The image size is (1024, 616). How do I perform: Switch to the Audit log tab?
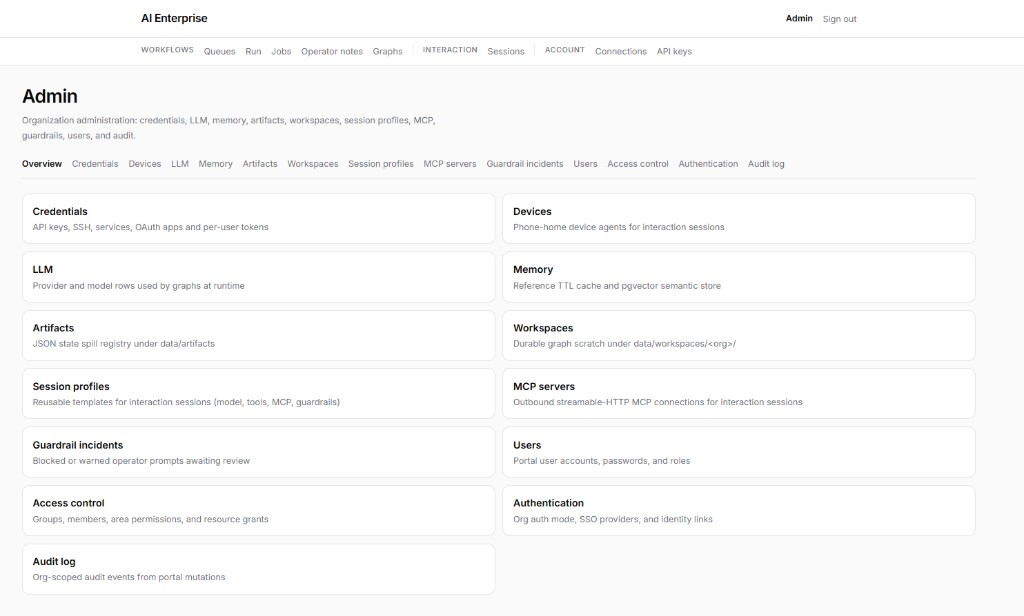(x=766, y=164)
